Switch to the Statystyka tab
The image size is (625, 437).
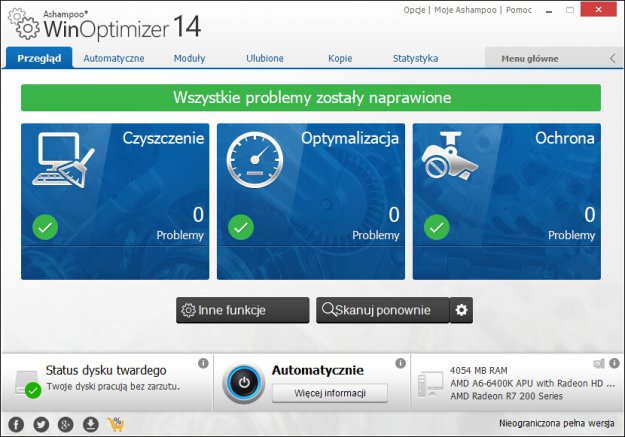point(415,58)
